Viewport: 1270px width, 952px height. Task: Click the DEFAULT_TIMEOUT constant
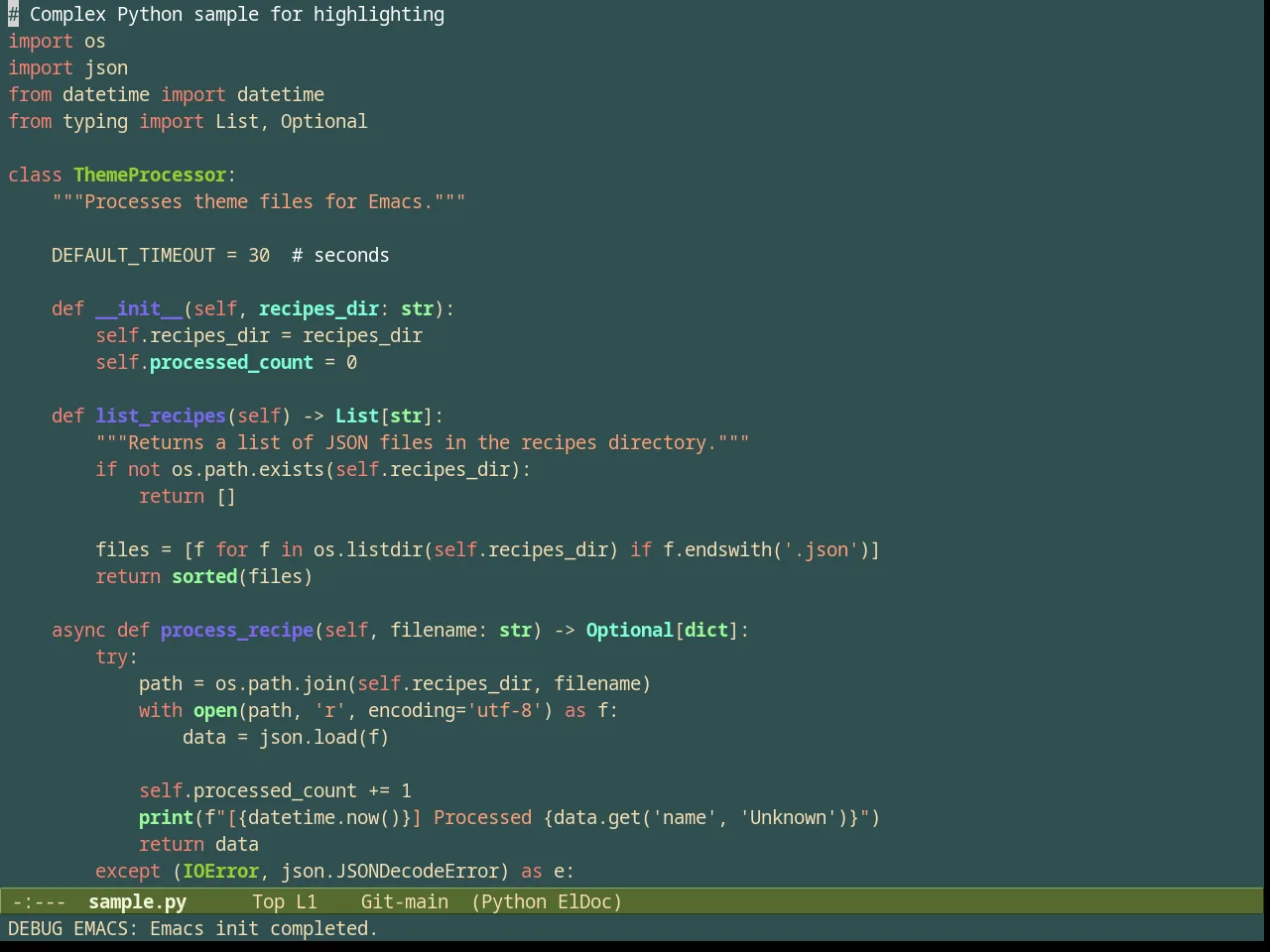pos(133,255)
